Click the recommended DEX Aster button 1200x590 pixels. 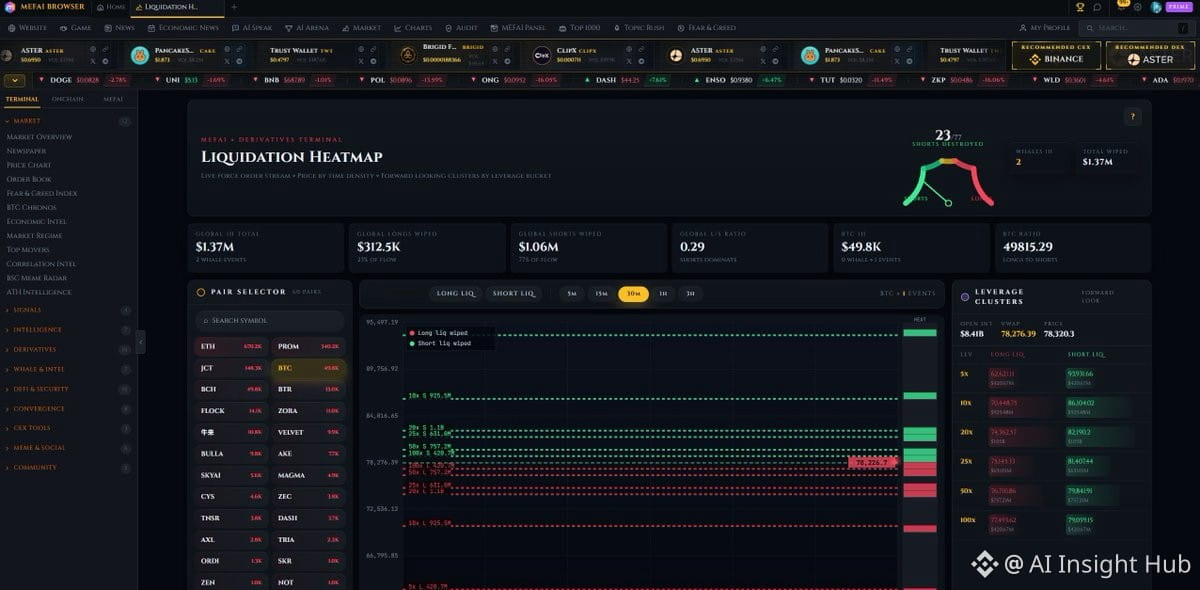pos(1150,55)
